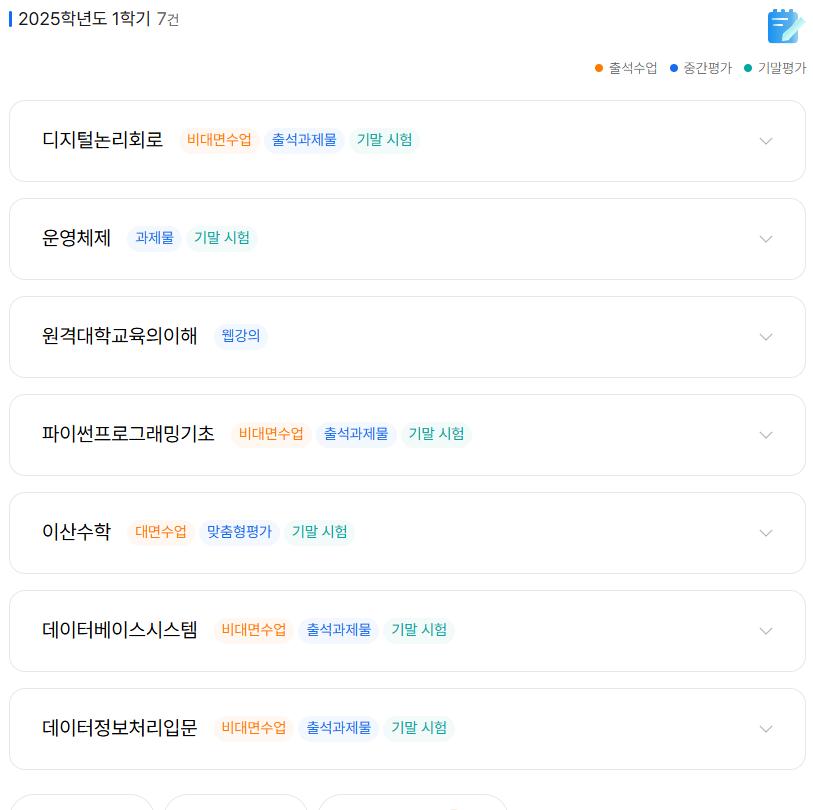This screenshot has width=813, height=810.
Task: Click 비대면수업 tag on 디지털논리회로
Action: (219, 139)
